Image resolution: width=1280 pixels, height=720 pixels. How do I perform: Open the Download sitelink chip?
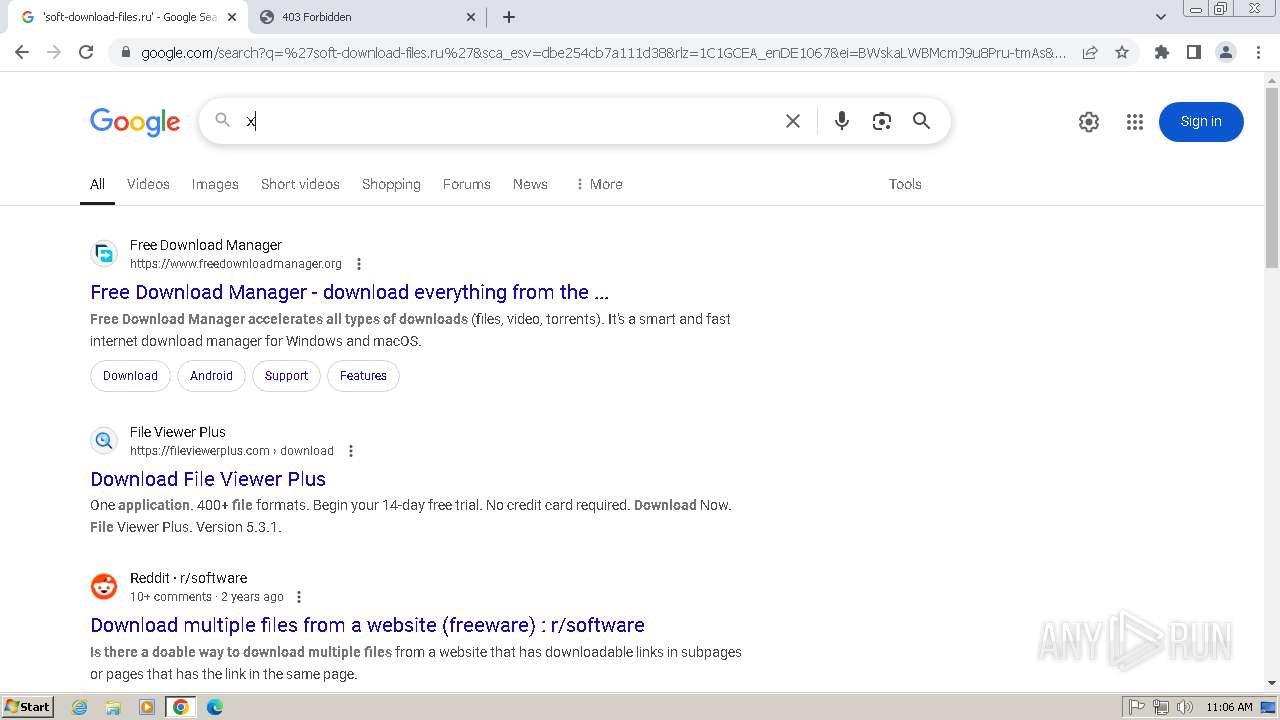130,376
